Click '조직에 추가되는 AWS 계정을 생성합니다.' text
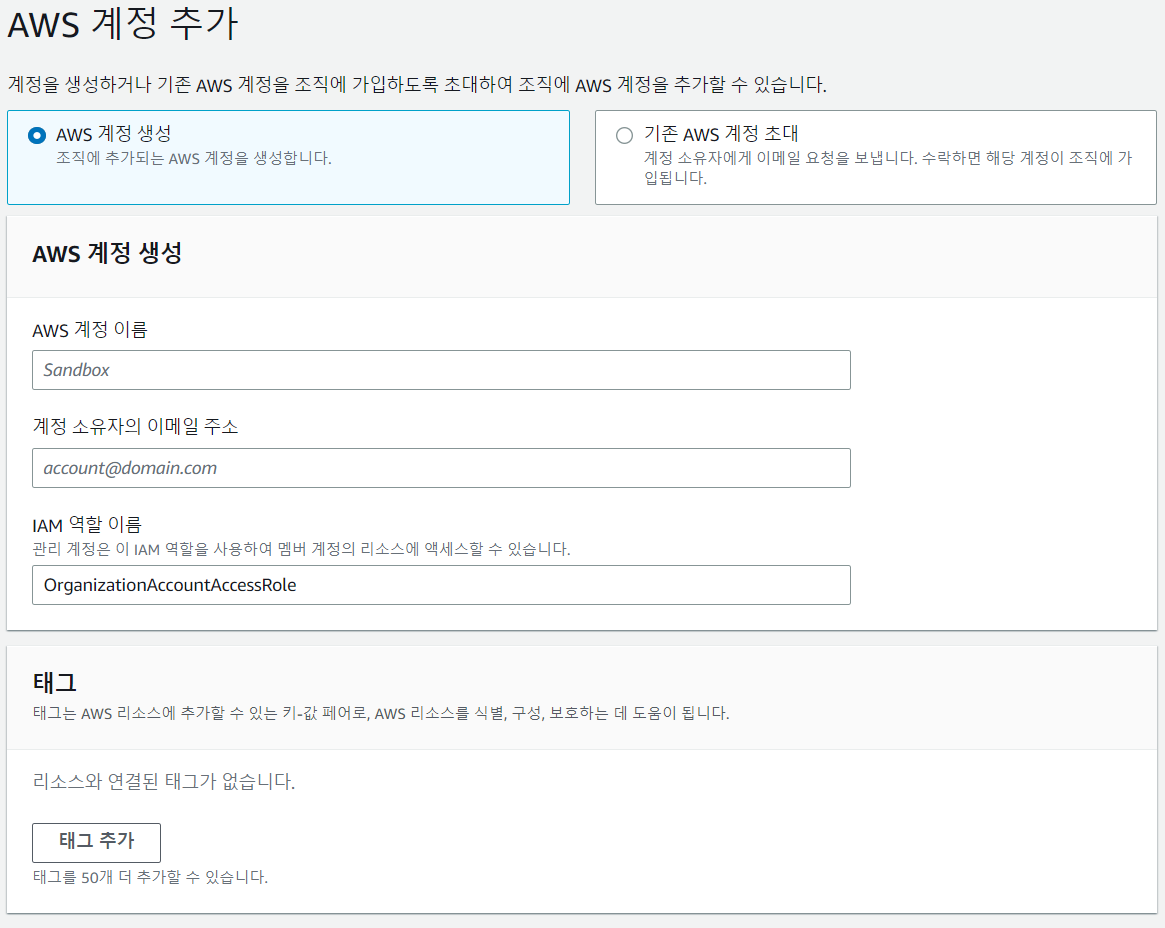1165x928 pixels. [194, 158]
